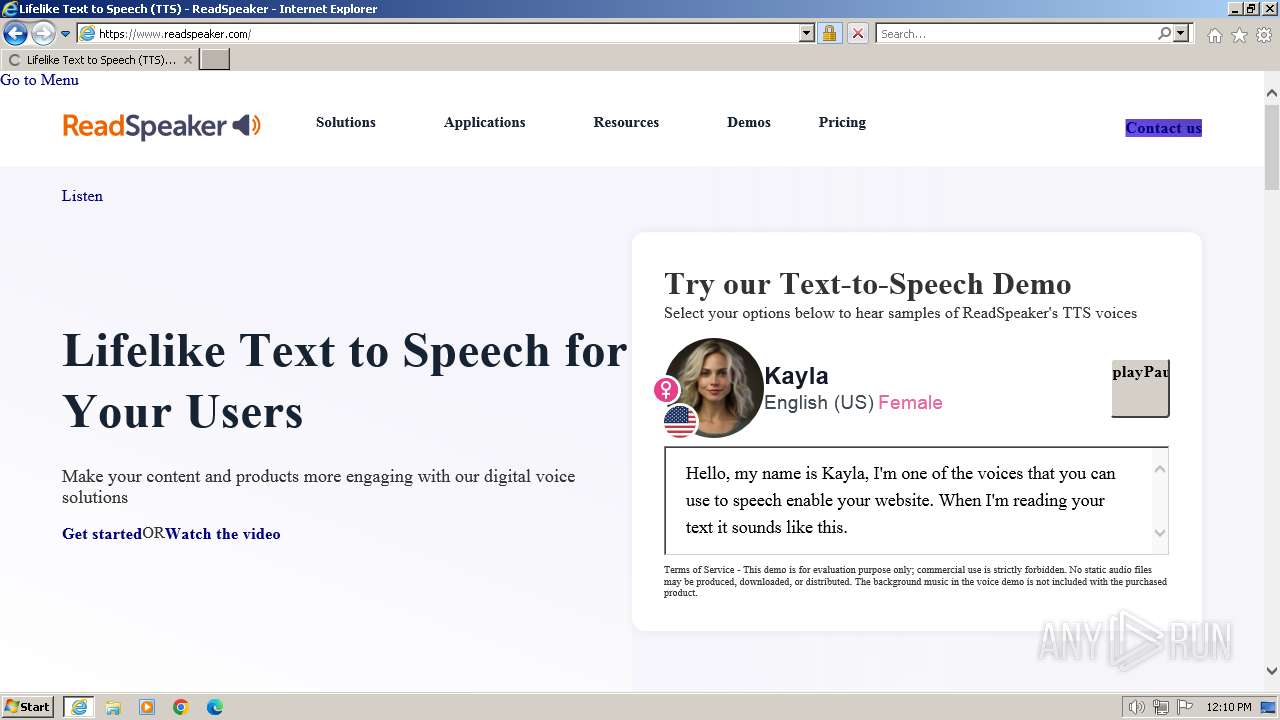This screenshot has width=1280, height=720.
Task: Click the Get started link
Action: point(102,534)
